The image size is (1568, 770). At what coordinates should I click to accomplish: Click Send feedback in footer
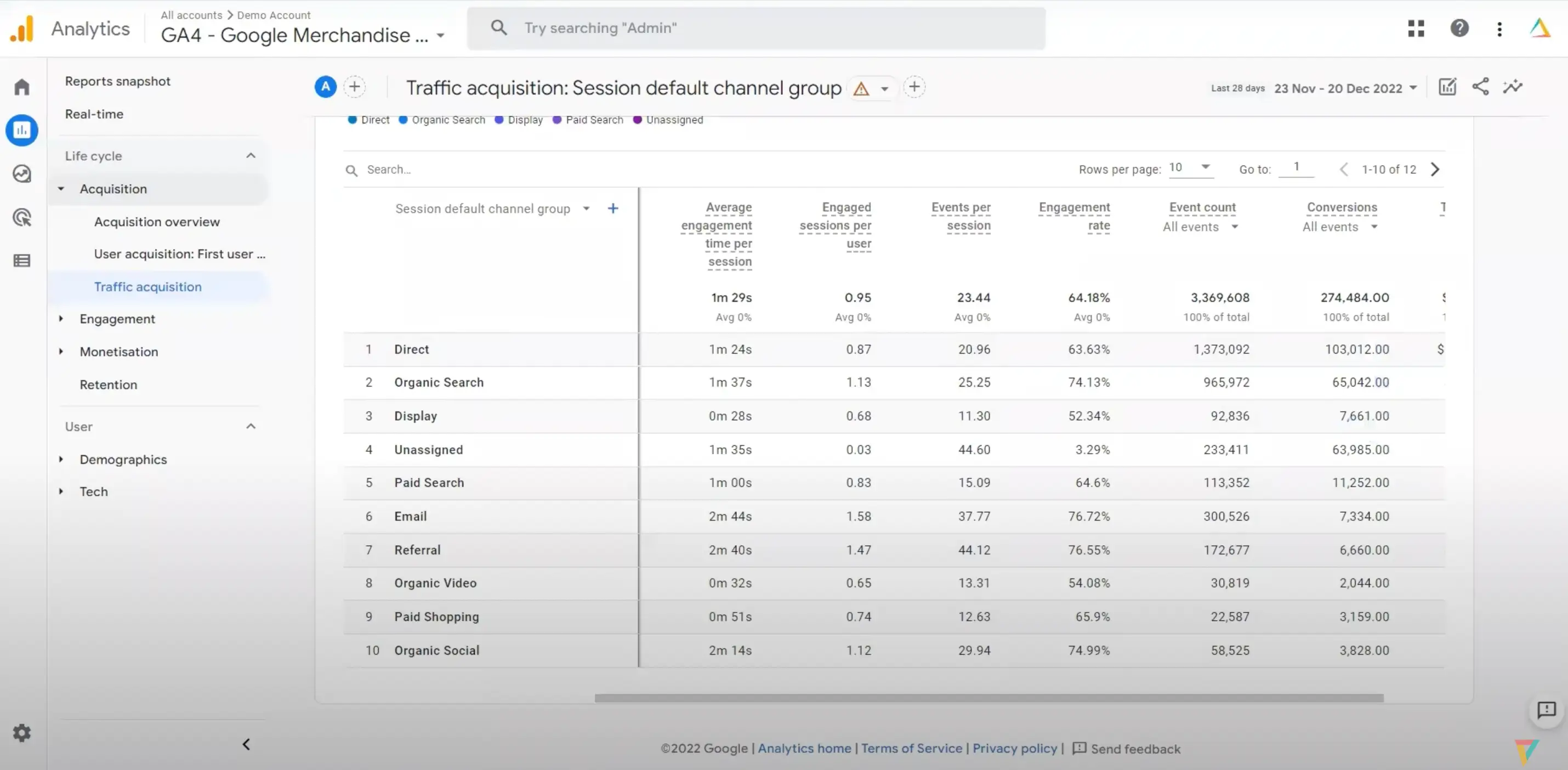pos(1126,749)
